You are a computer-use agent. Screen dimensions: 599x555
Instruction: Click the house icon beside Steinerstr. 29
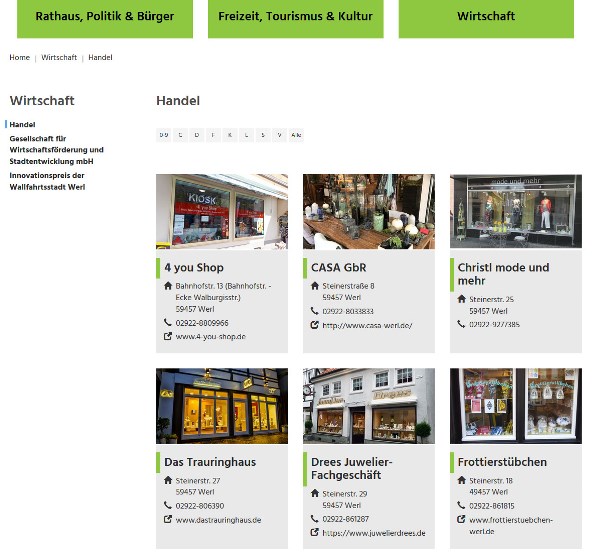(x=315, y=493)
